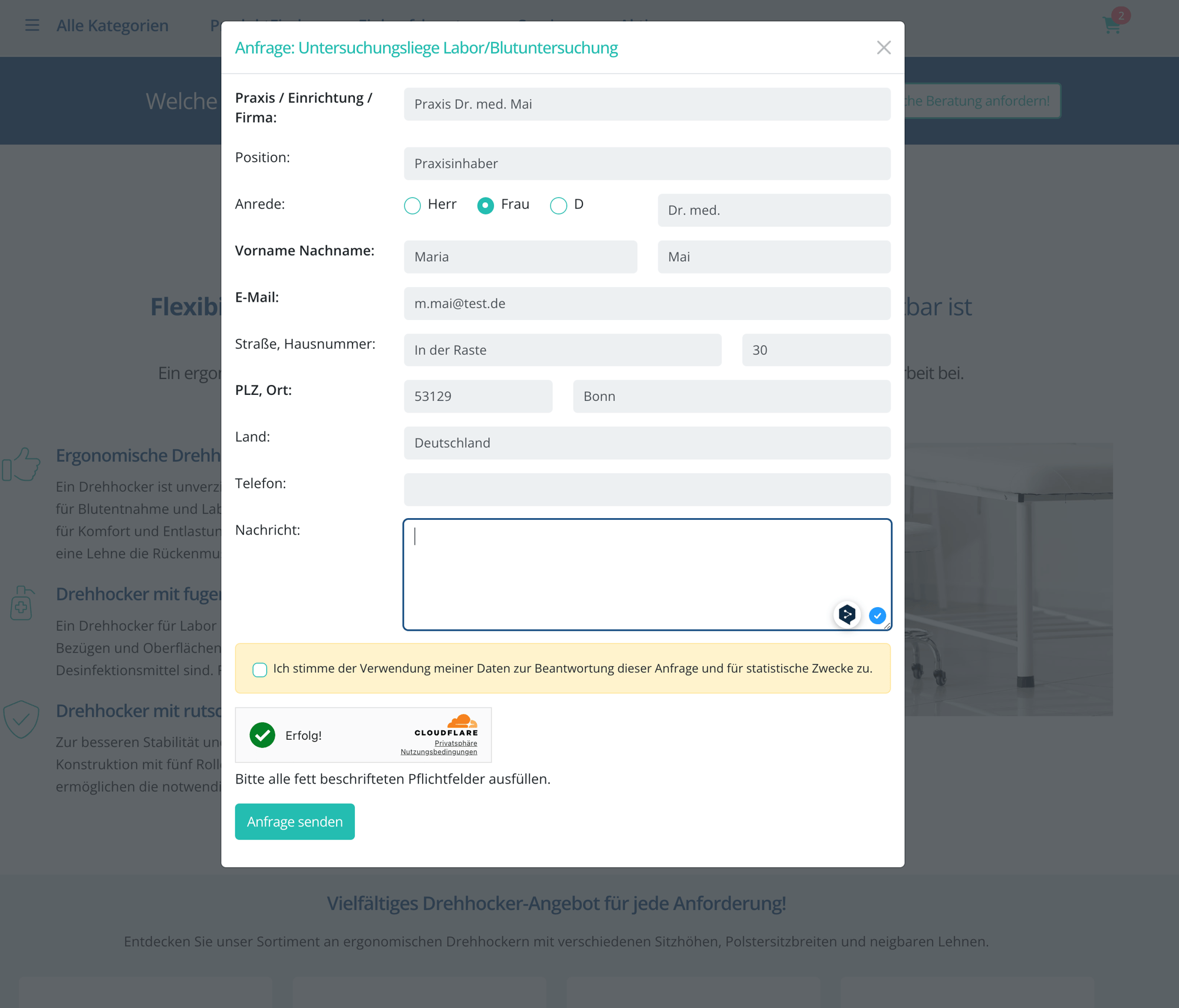Select the Frau radio button
This screenshot has height=1008, width=1179.
click(485, 205)
